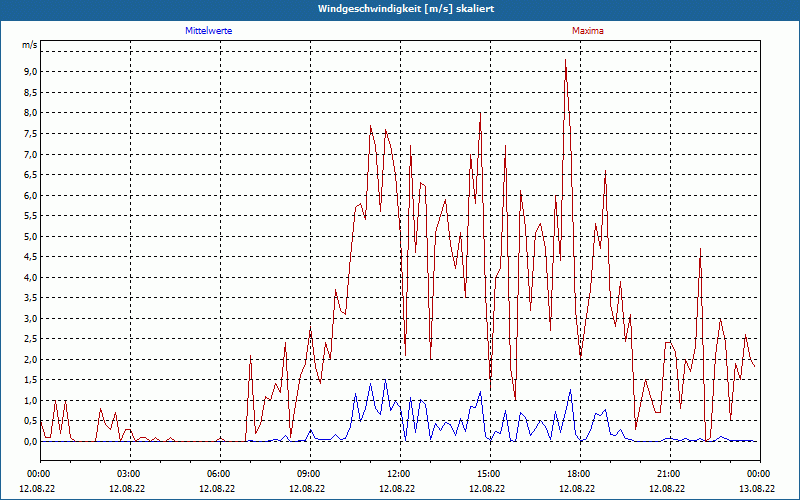Viewport: 800px width, 500px height.
Task: Click the '21:00' time axis label
Action: coord(670,474)
